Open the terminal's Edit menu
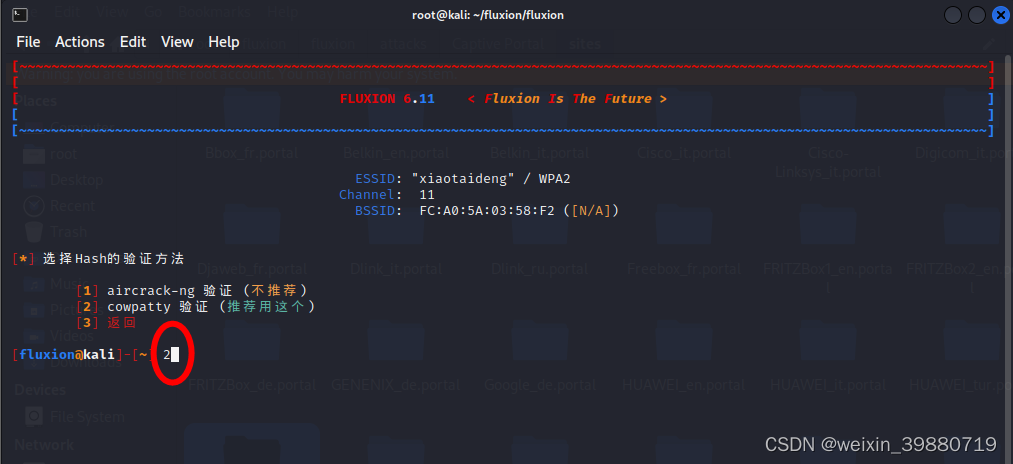 pyautogui.click(x=132, y=42)
